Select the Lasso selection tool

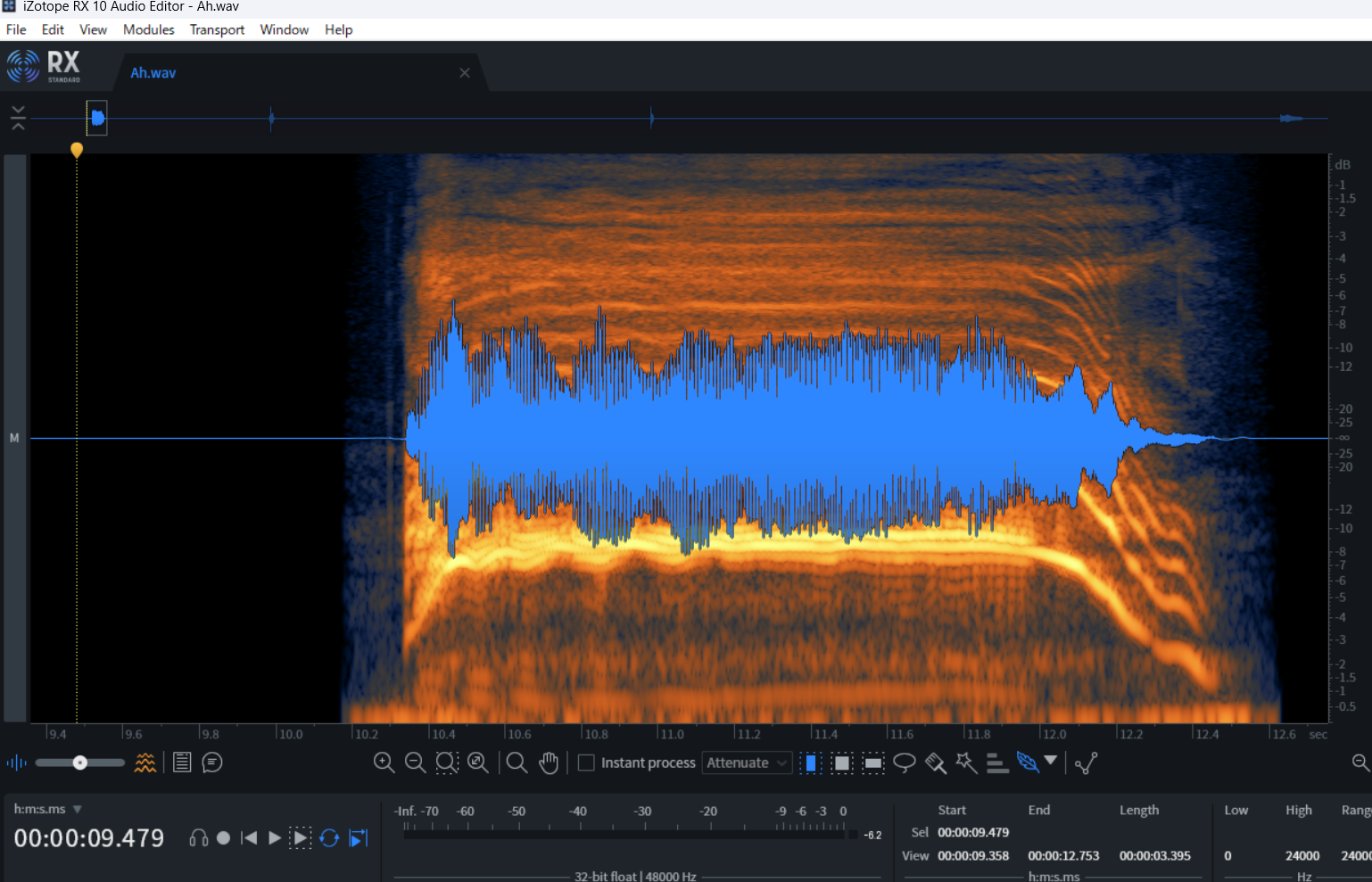tap(904, 762)
